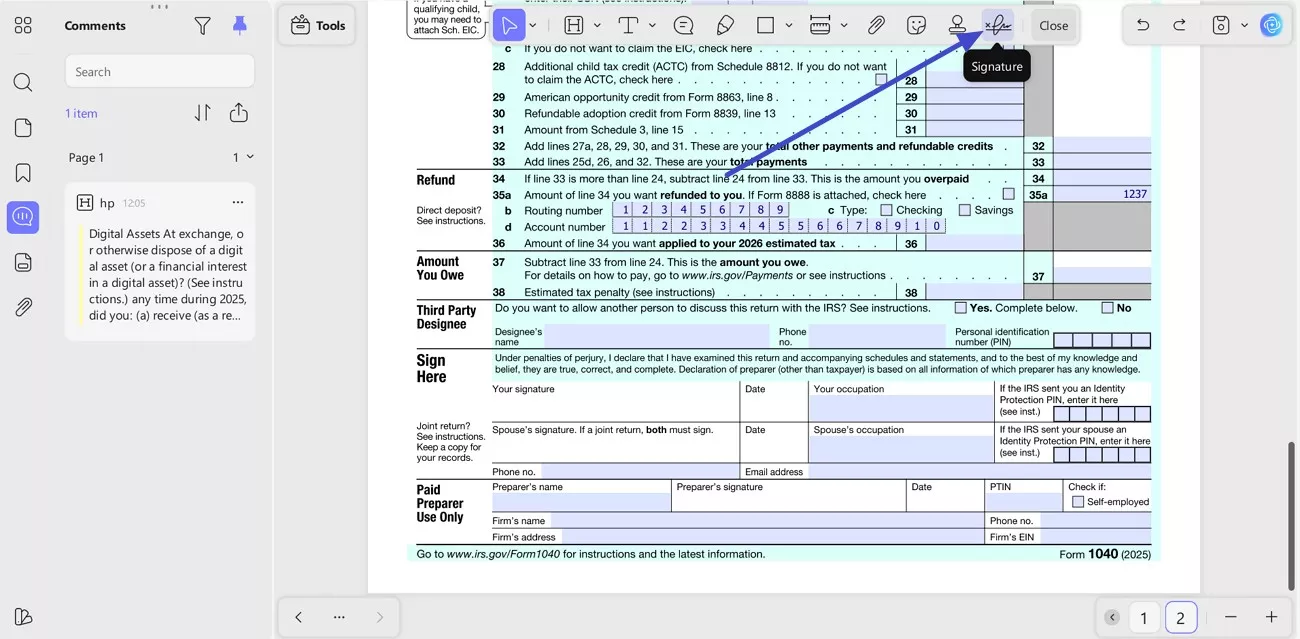The width and height of the screenshot is (1300, 639).
Task: Click the Close button in the toolbar
Action: point(1053,25)
